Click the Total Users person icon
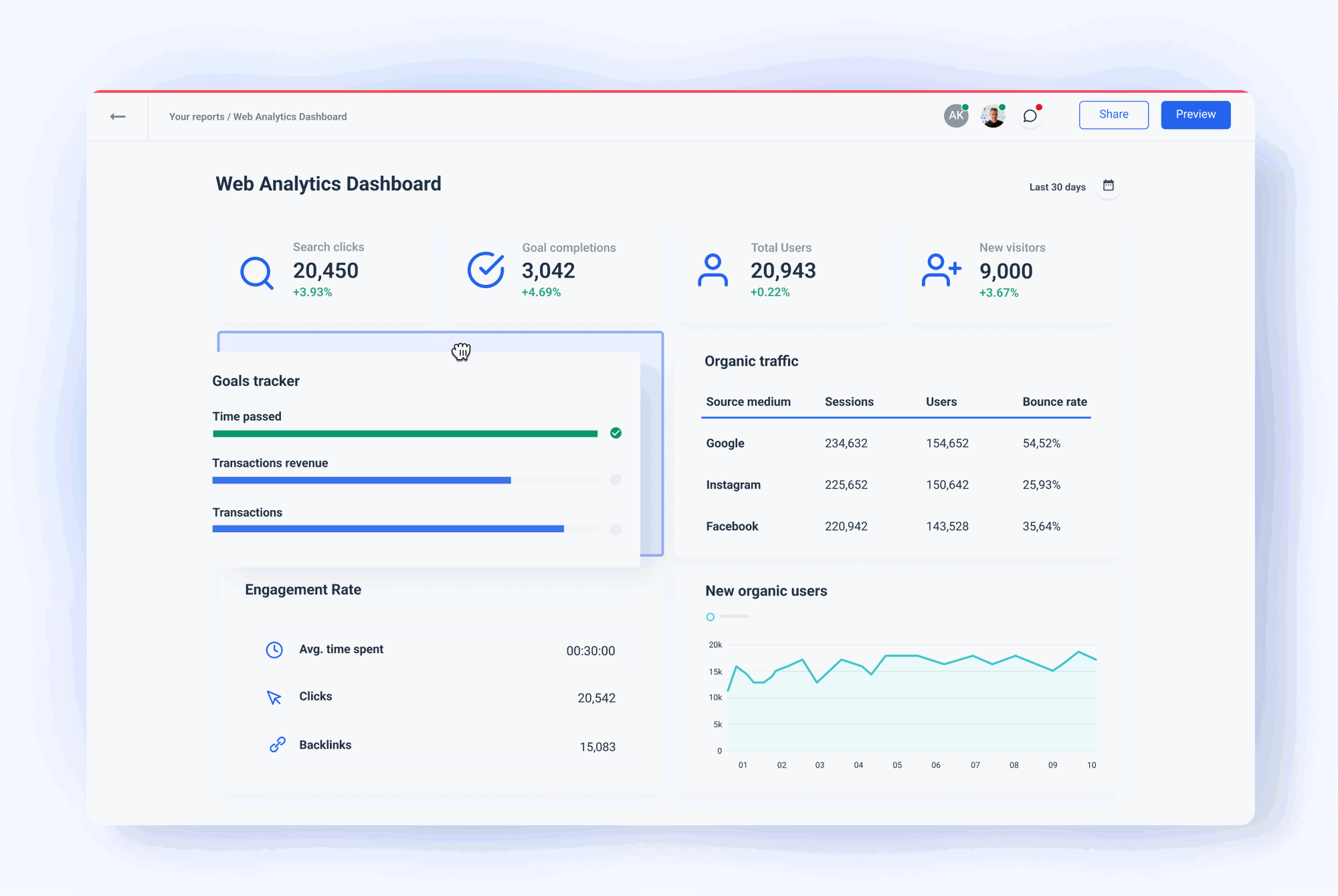Image resolution: width=1338 pixels, height=896 pixels. pos(712,271)
